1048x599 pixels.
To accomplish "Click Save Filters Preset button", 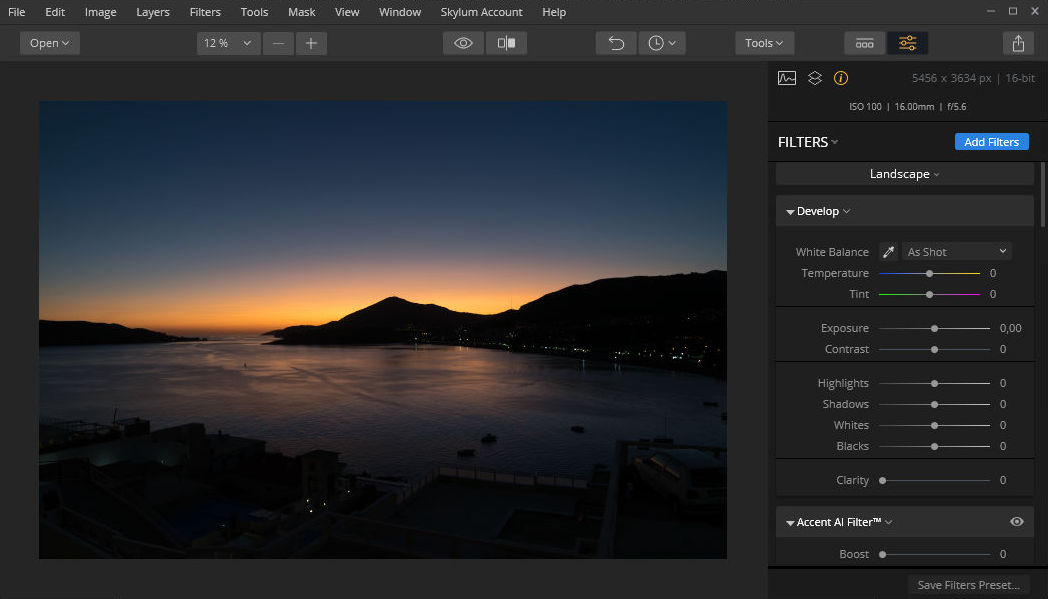I will pos(968,585).
